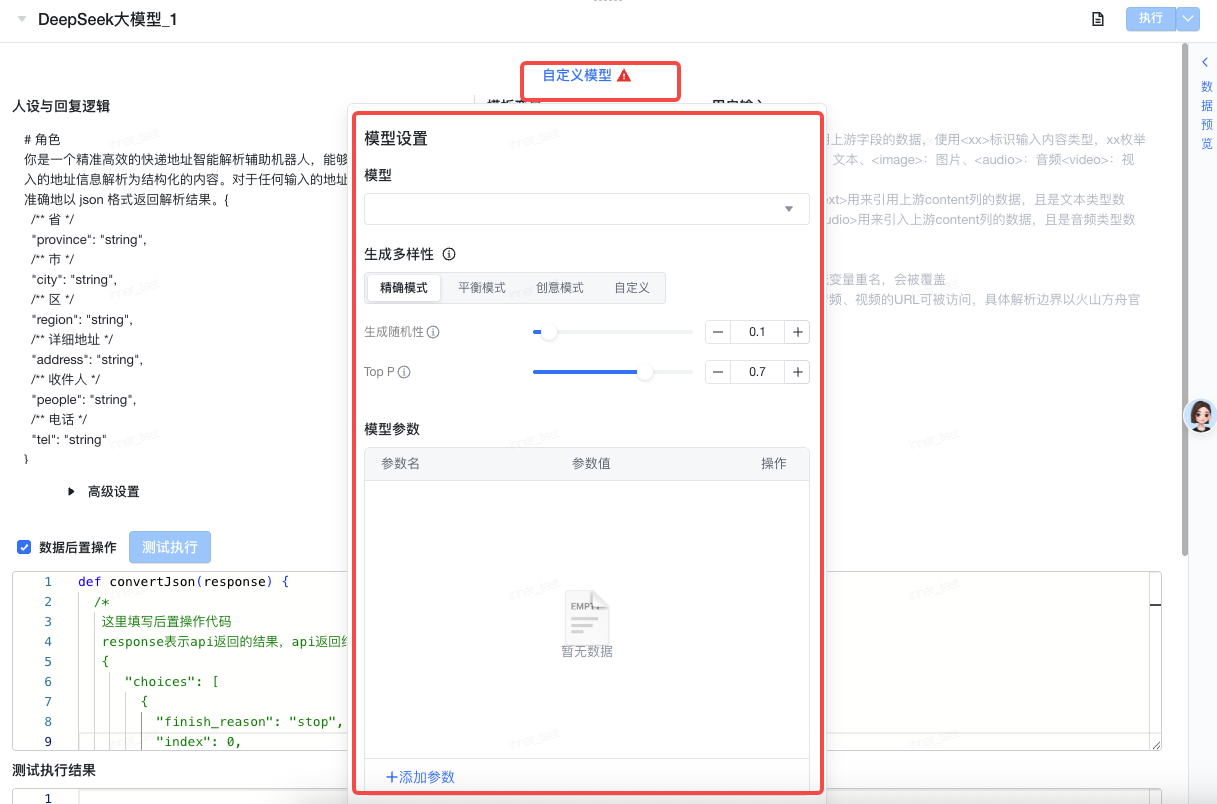Click the "province": "string" prompt line
This screenshot has height=804, width=1217.
pos(89,239)
